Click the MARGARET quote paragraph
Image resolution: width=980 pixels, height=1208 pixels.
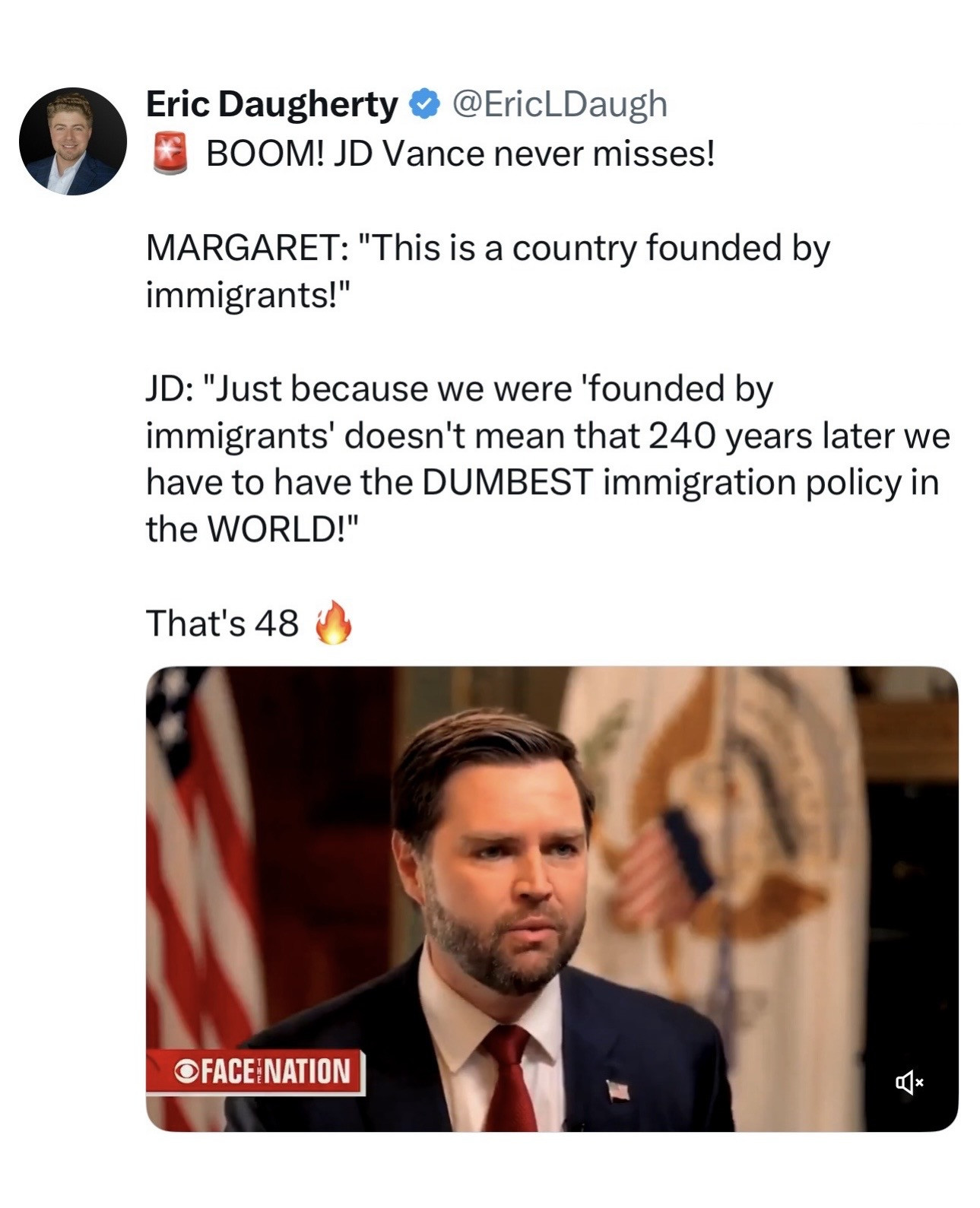(487, 271)
